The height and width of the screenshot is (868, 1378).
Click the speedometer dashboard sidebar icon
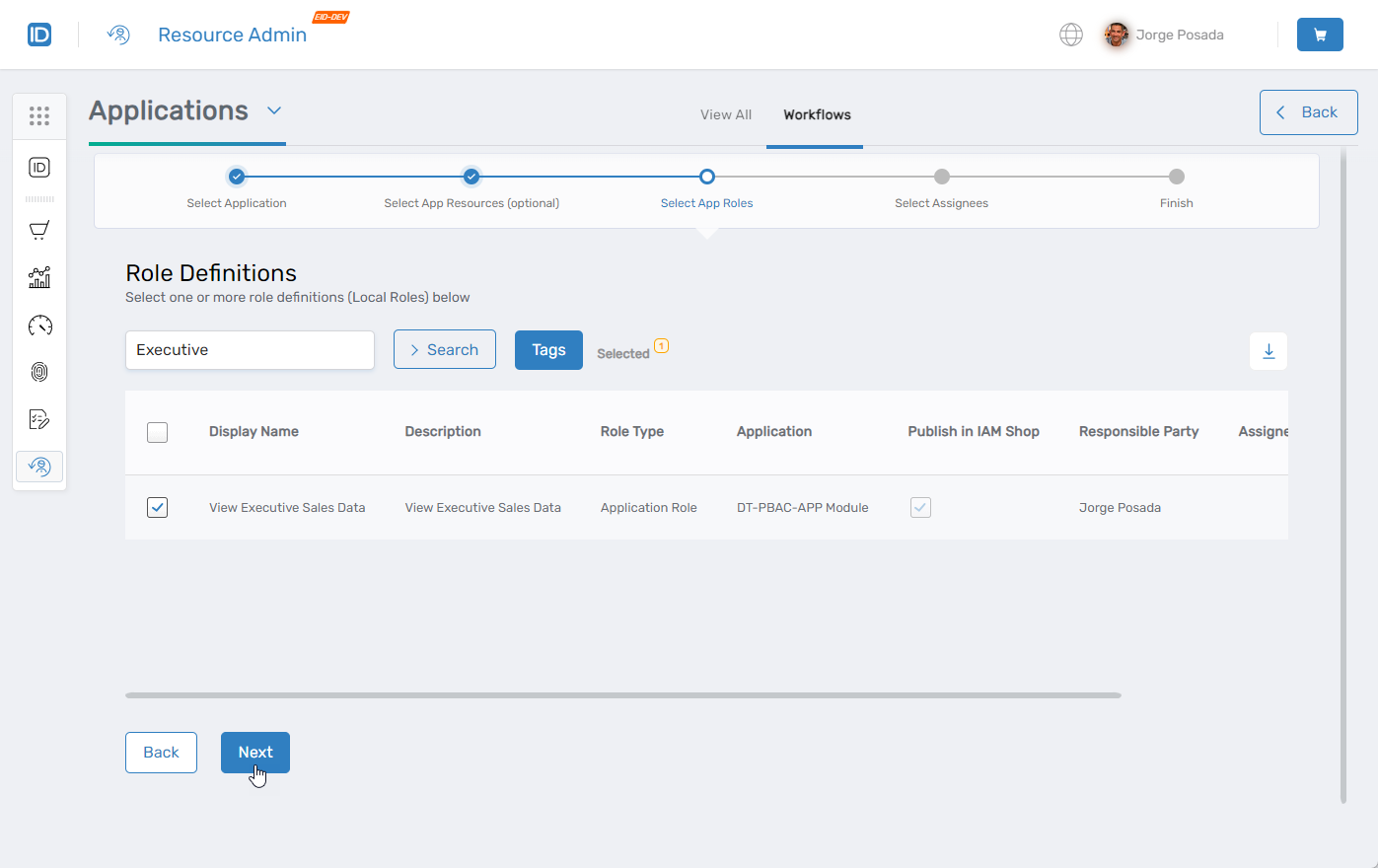[39, 325]
